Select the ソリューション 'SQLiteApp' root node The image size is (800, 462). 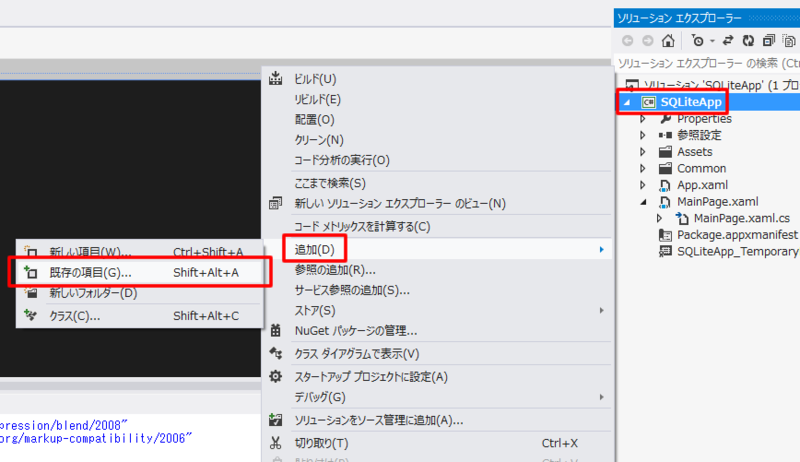coord(721,85)
